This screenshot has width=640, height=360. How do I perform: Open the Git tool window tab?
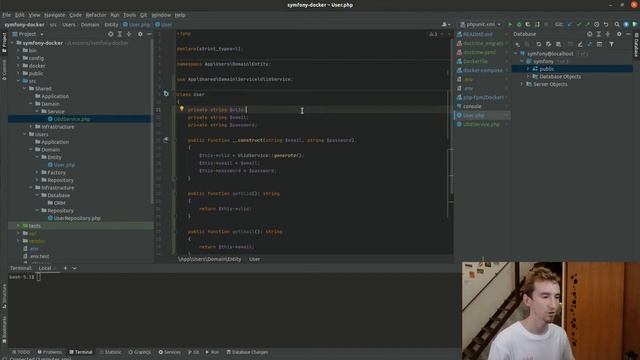pos(193,352)
